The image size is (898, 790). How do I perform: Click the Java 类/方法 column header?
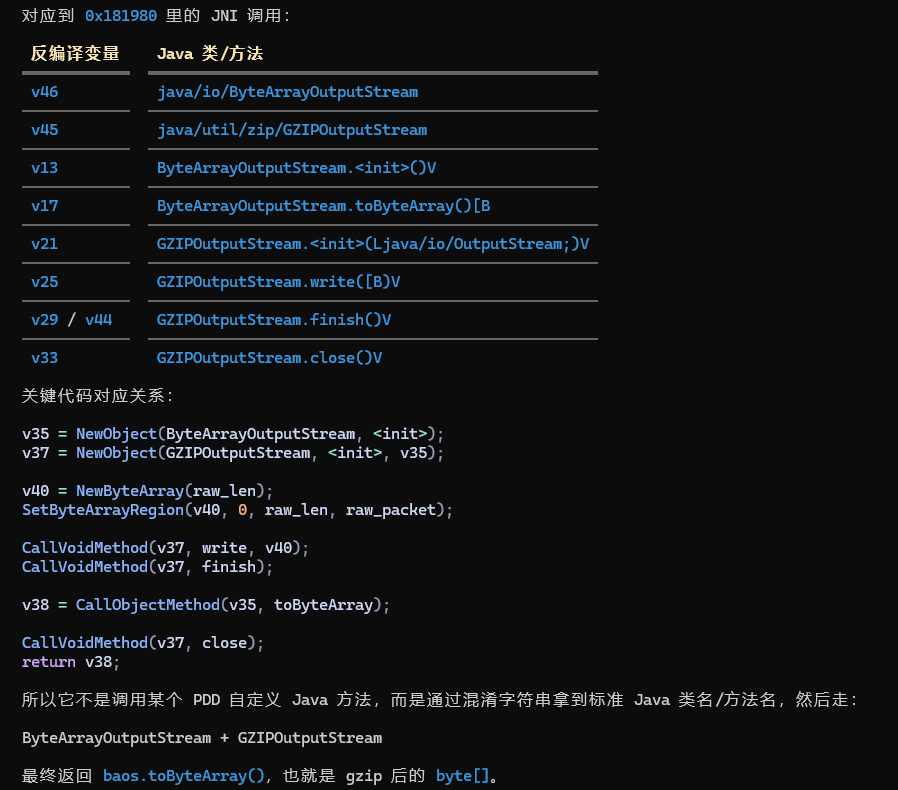coord(210,53)
